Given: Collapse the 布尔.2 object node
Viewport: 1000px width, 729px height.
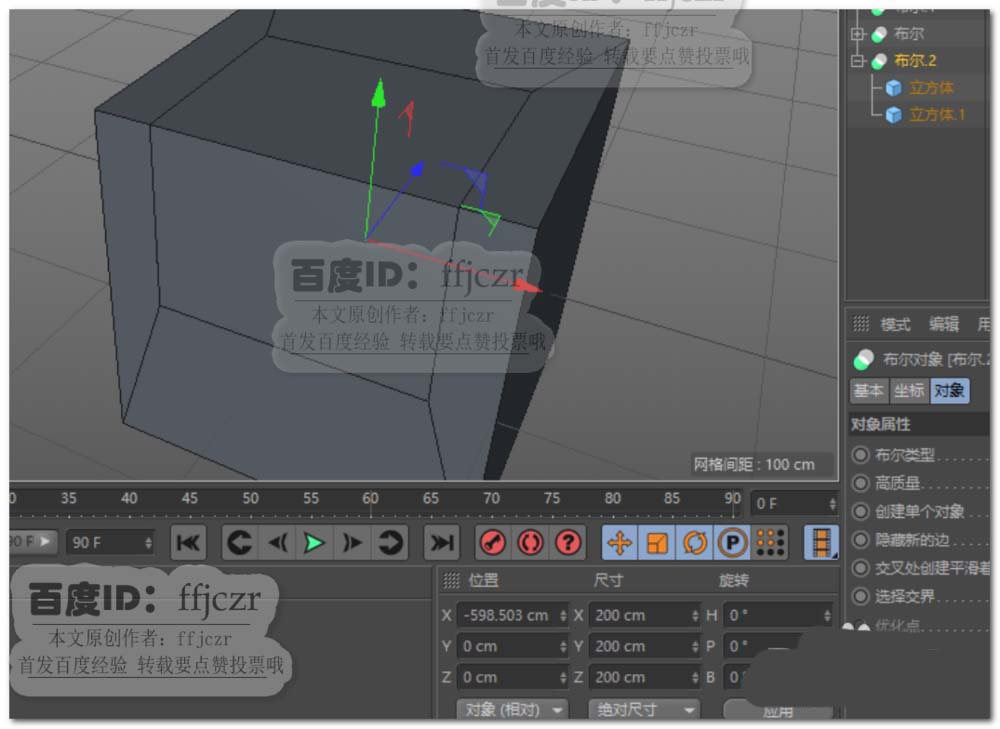Looking at the screenshot, I should click(x=858, y=61).
